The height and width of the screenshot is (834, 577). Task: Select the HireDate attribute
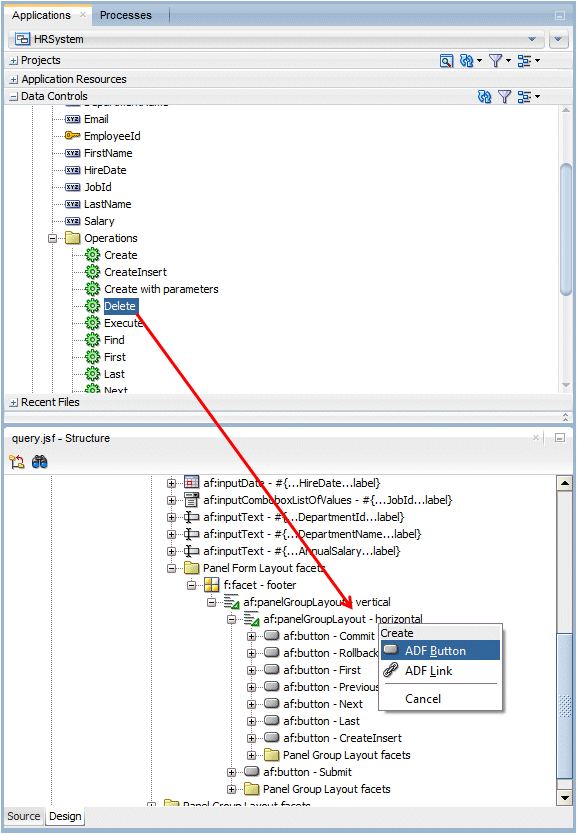105,170
